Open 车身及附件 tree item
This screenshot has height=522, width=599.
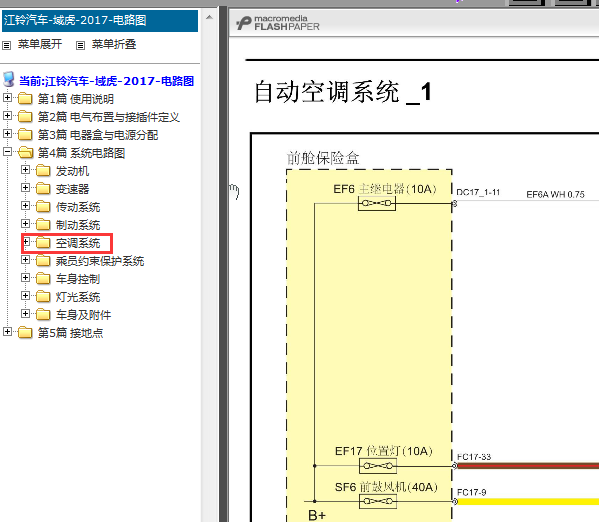(84, 315)
